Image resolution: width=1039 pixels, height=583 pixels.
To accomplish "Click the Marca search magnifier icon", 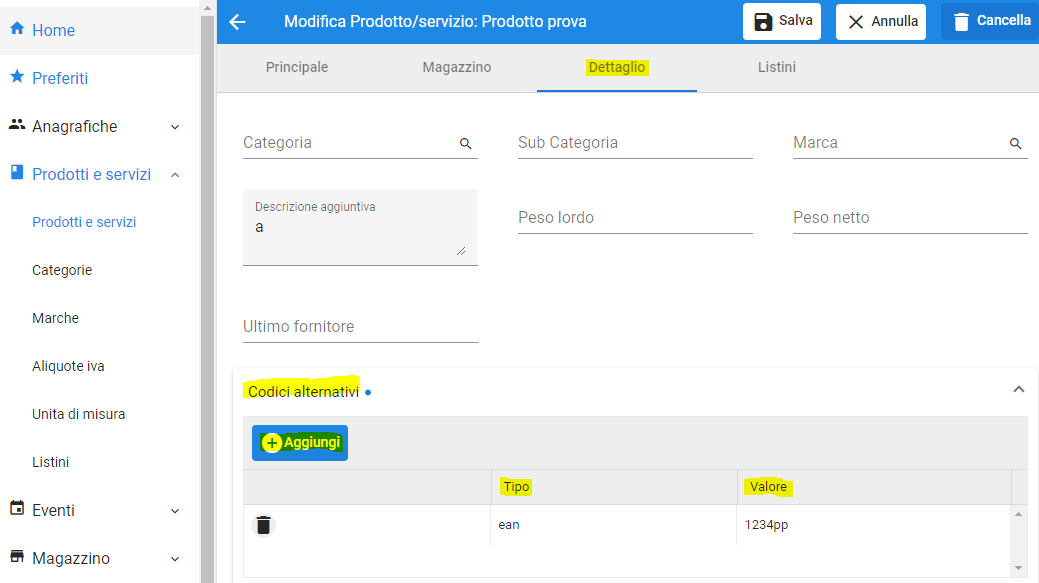I will pos(1015,144).
